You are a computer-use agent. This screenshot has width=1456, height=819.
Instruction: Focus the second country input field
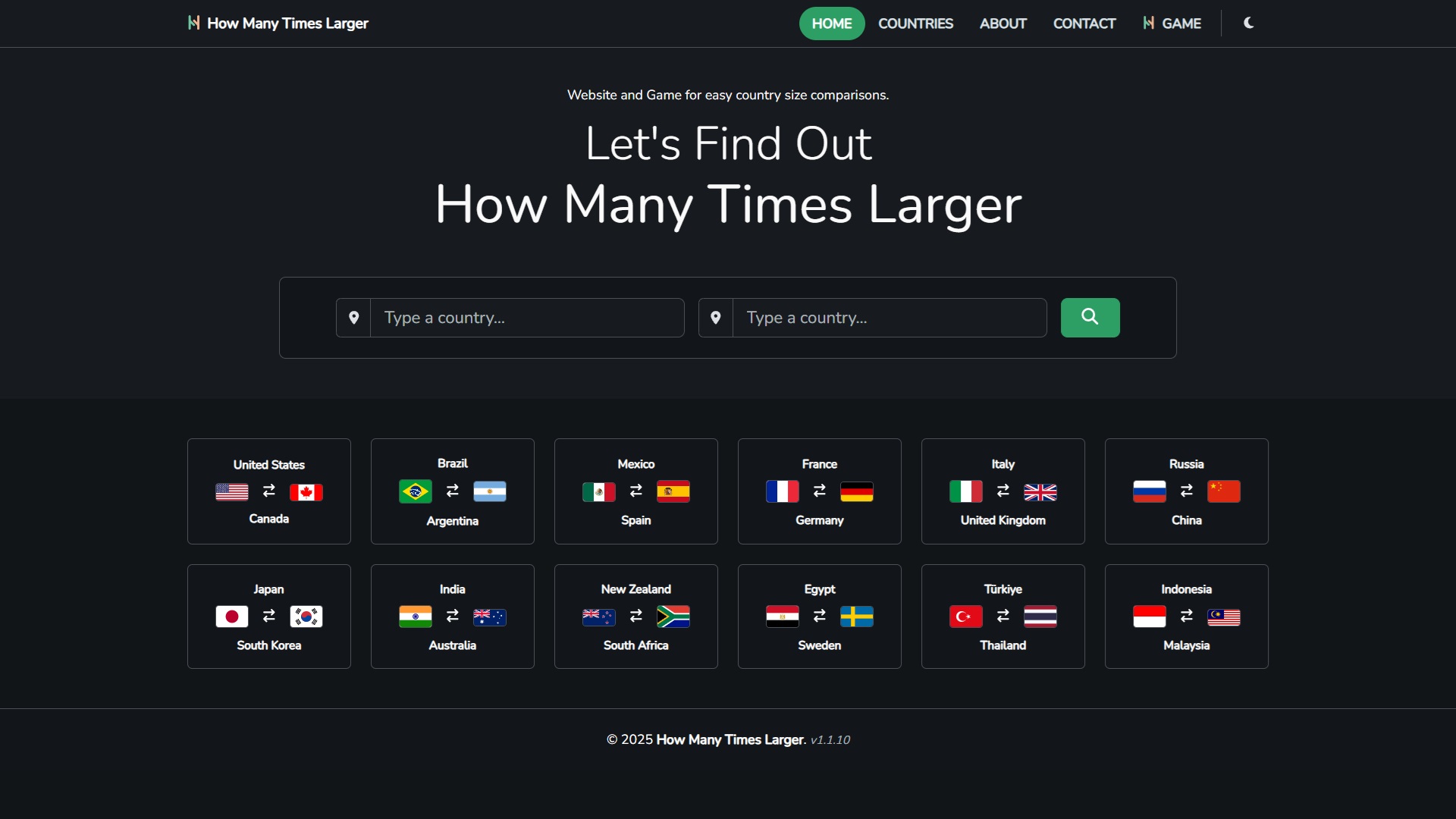890,317
